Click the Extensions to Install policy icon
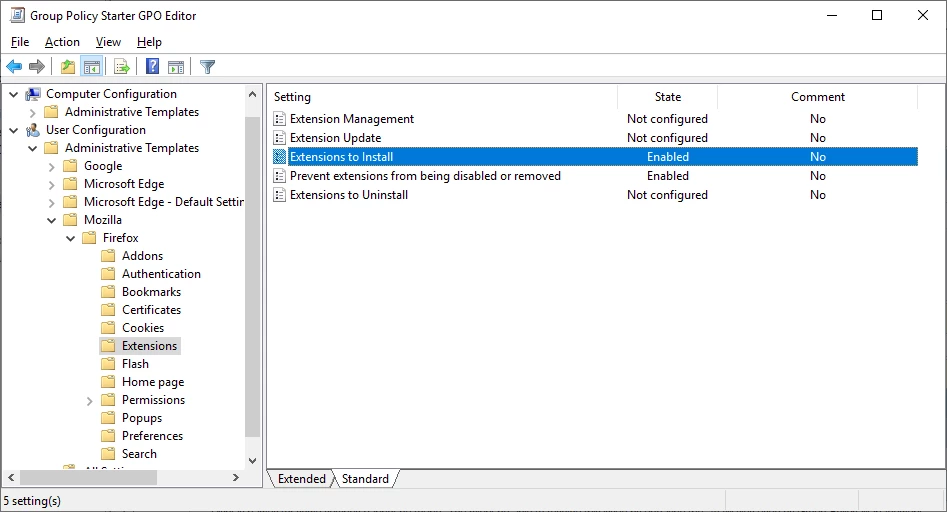The width and height of the screenshot is (947, 512). pyautogui.click(x=280, y=157)
